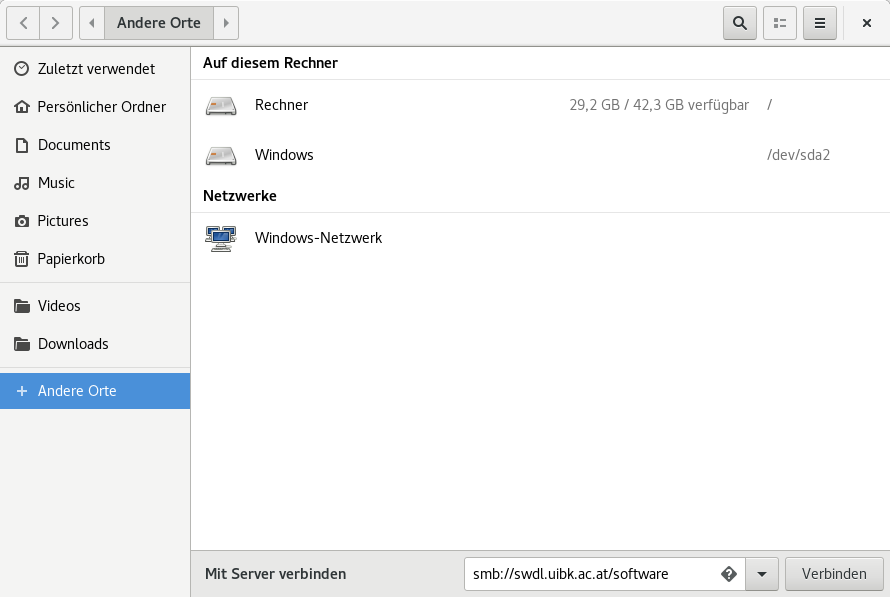This screenshot has height=597, width=890.
Task: Click the server address help icon
Action: point(729,574)
